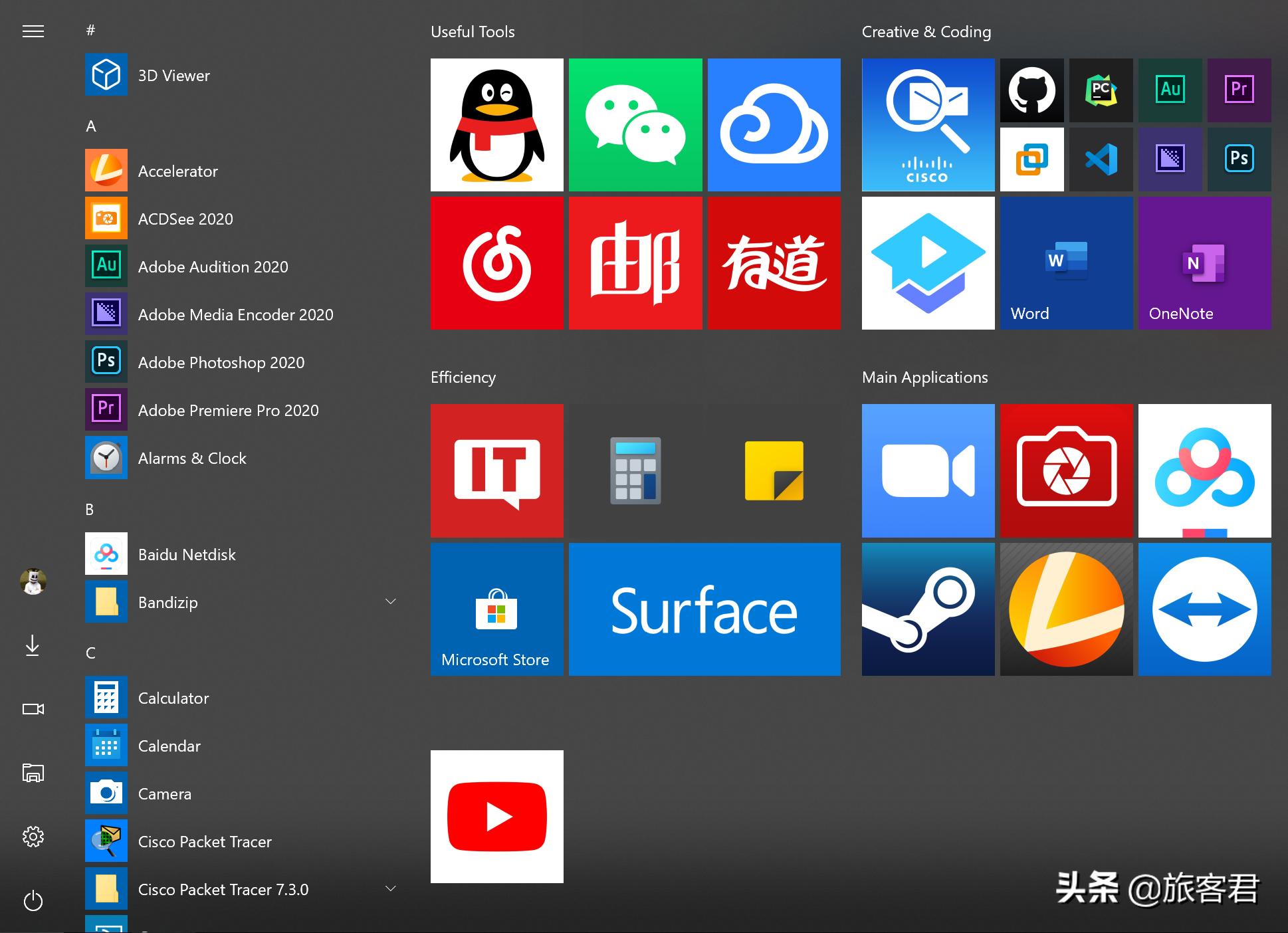
Task: Open the Microsoft Store tile
Action: (496, 609)
